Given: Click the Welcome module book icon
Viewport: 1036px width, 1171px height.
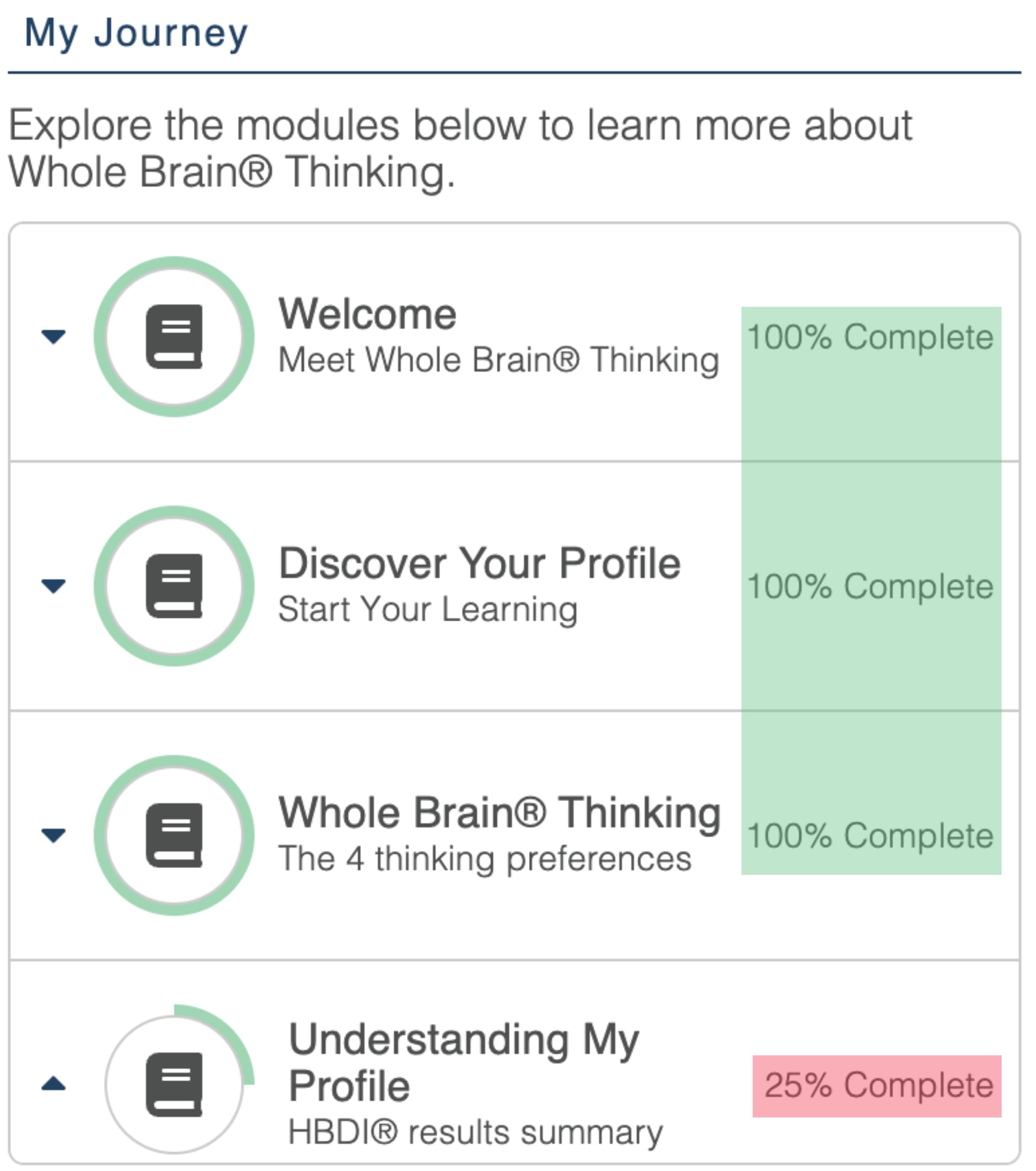Looking at the screenshot, I should (x=174, y=337).
